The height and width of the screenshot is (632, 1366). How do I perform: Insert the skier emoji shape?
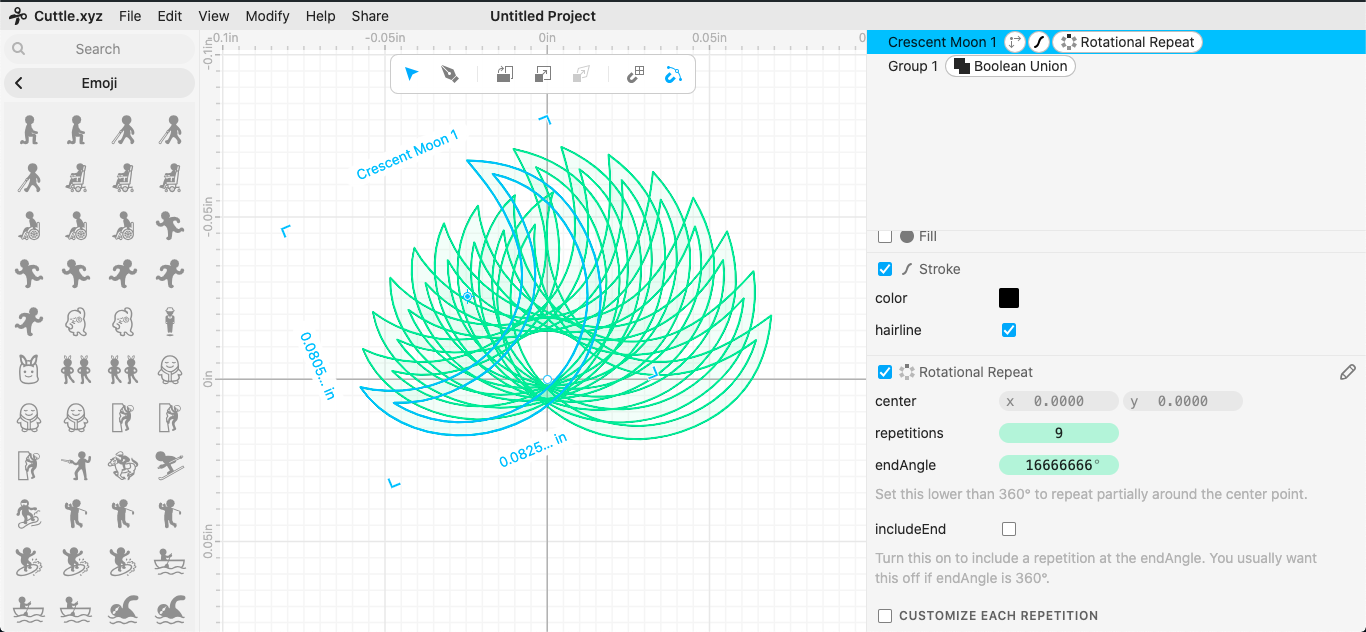[x=170, y=465]
